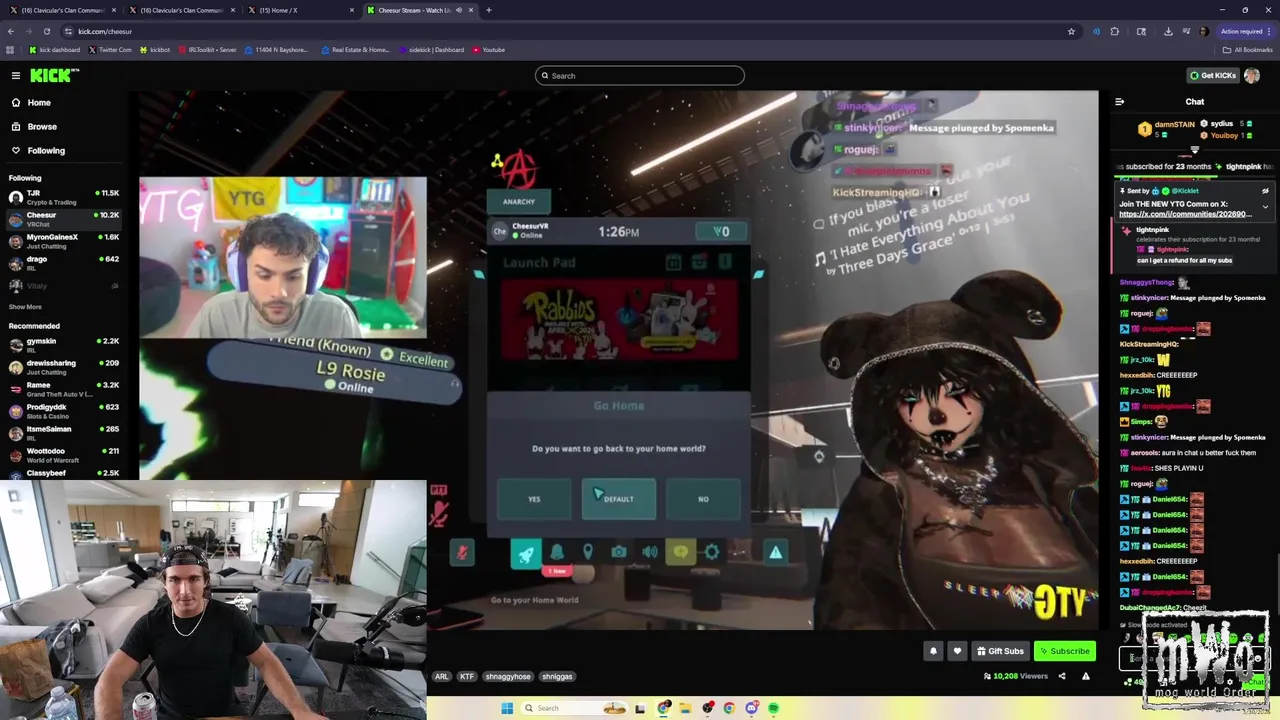Open VRChat notifications bell icon
This screenshot has width=1280, height=720.
point(557,552)
